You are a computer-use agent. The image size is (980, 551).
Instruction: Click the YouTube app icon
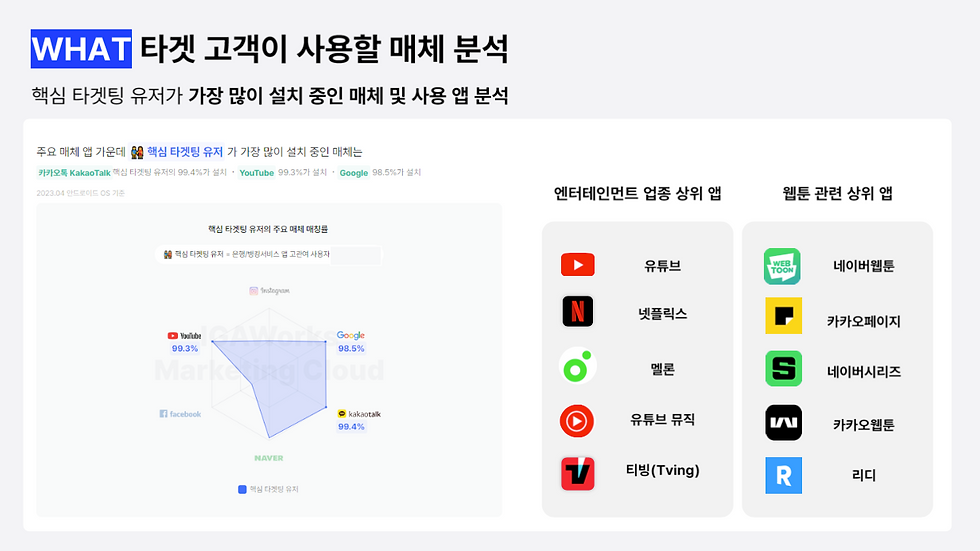(578, 265)
